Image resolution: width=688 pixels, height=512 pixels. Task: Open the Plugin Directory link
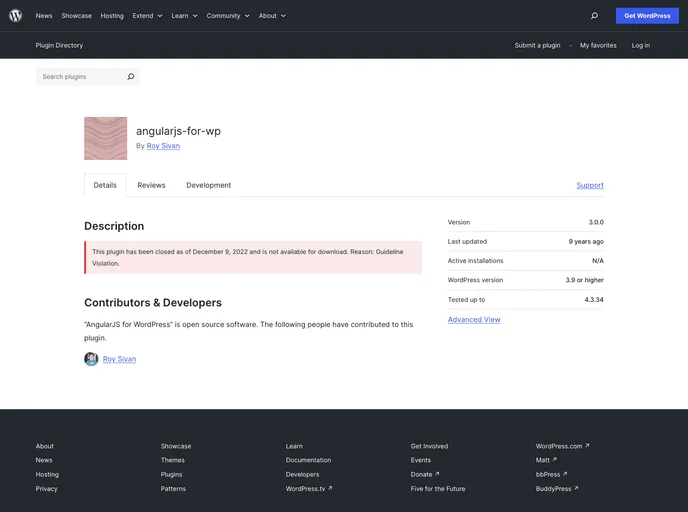pyautogui.click(x=59, y=45)
